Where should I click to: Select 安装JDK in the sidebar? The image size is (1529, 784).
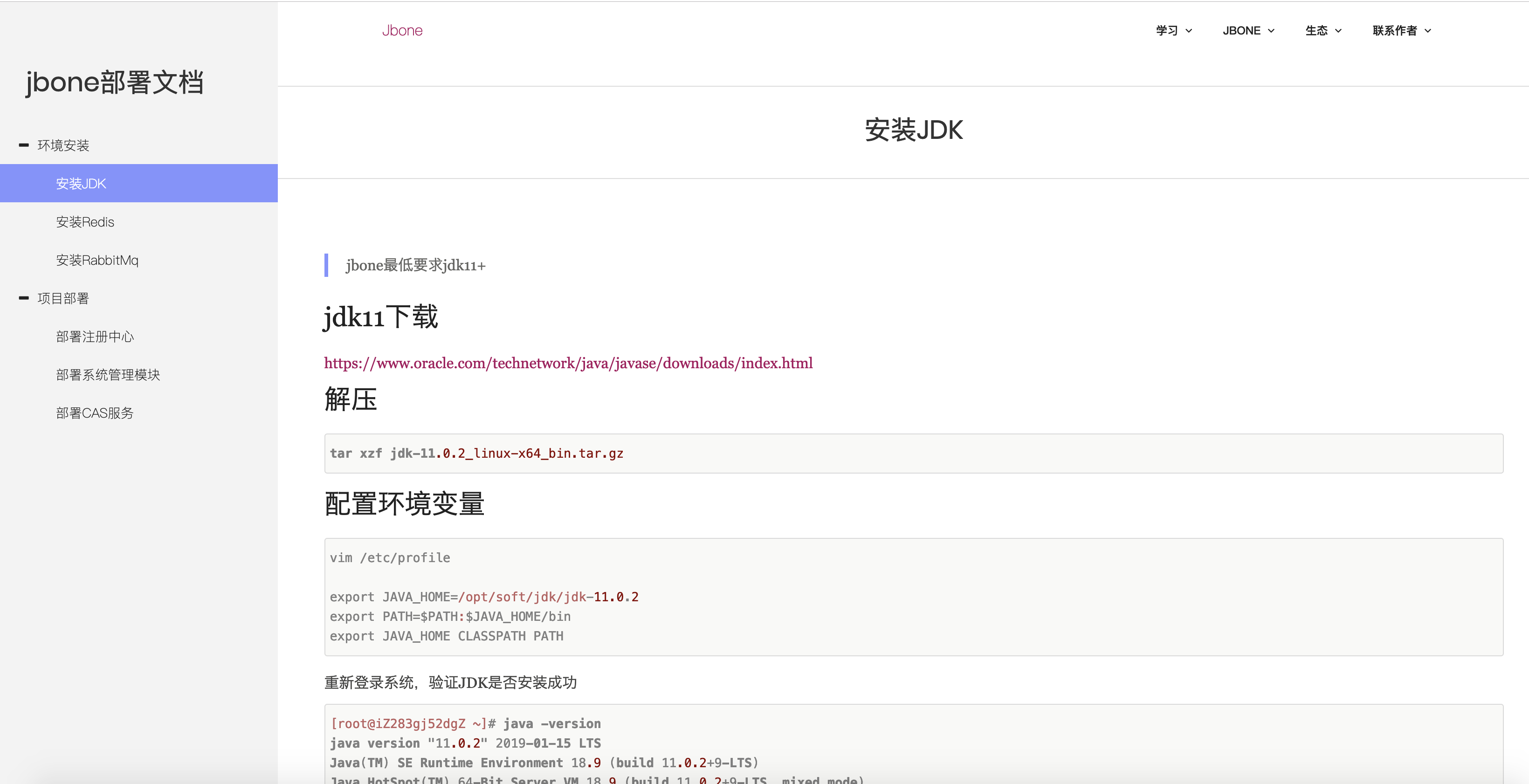[81, 183]
